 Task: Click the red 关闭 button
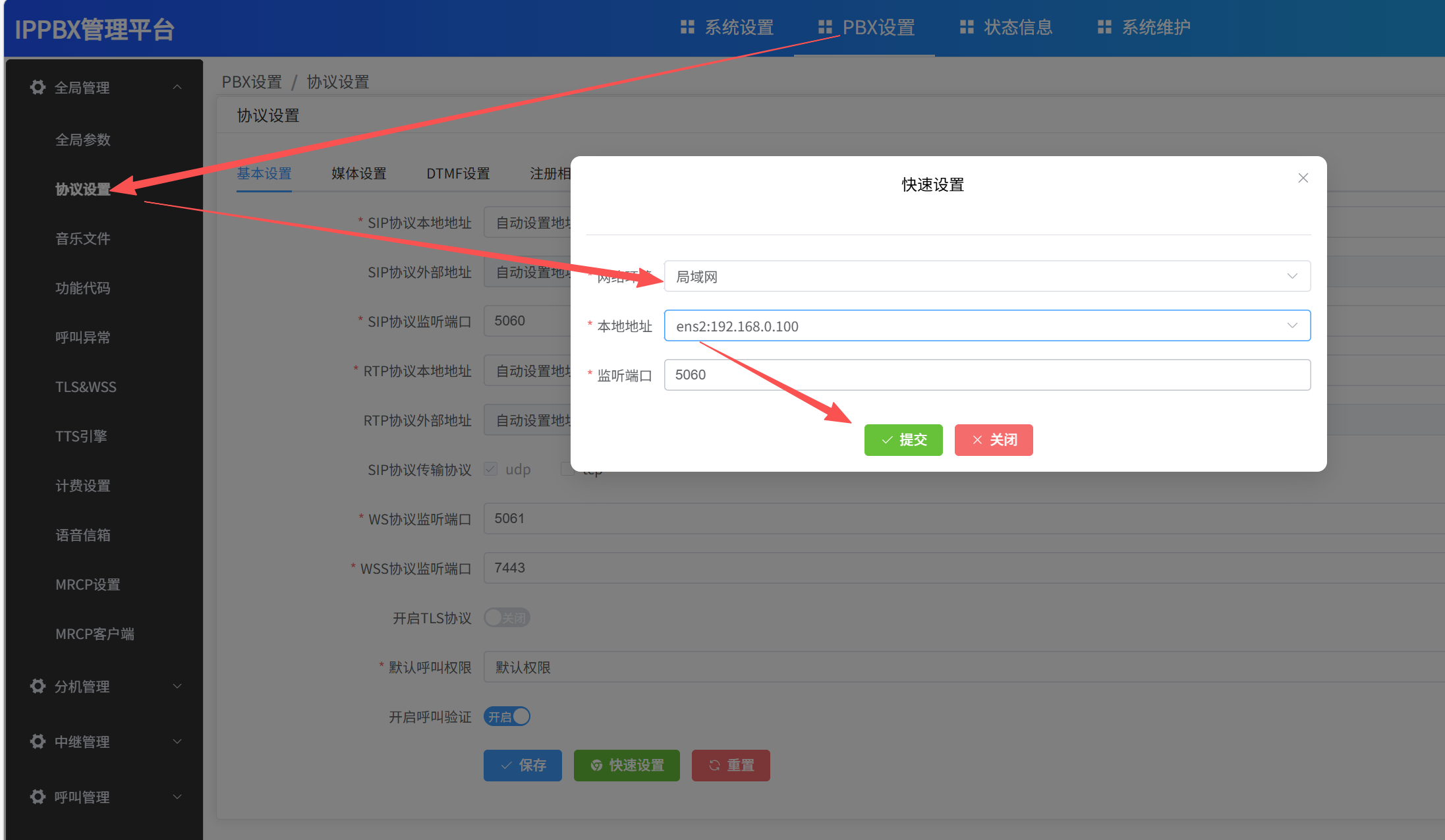click(993, 439)
